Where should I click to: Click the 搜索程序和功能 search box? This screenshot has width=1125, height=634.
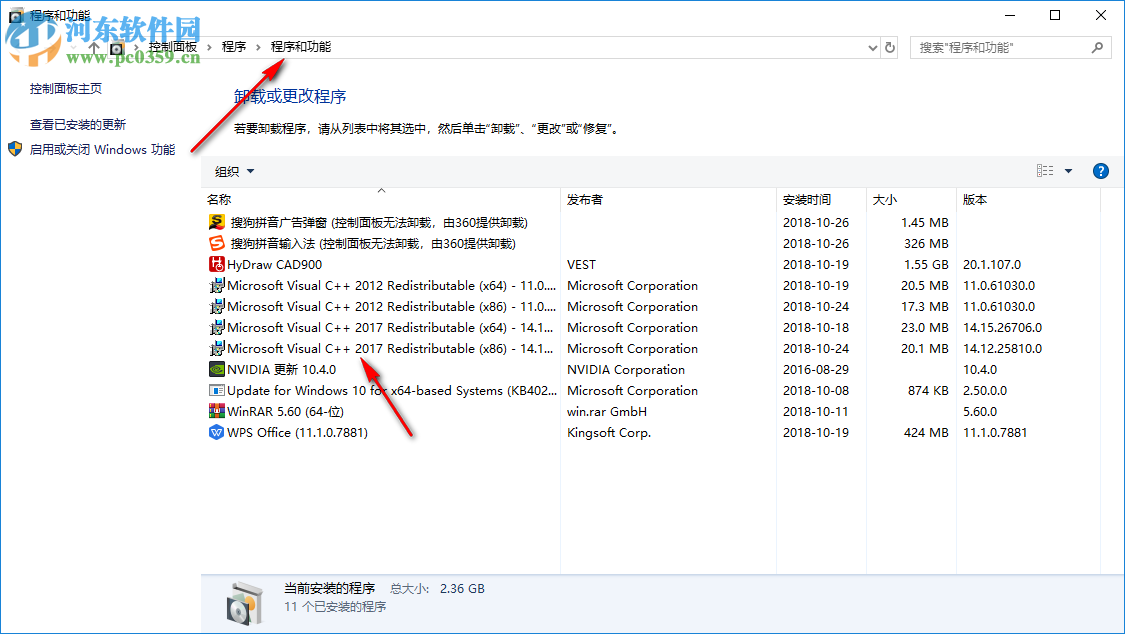click(1000, 46)
